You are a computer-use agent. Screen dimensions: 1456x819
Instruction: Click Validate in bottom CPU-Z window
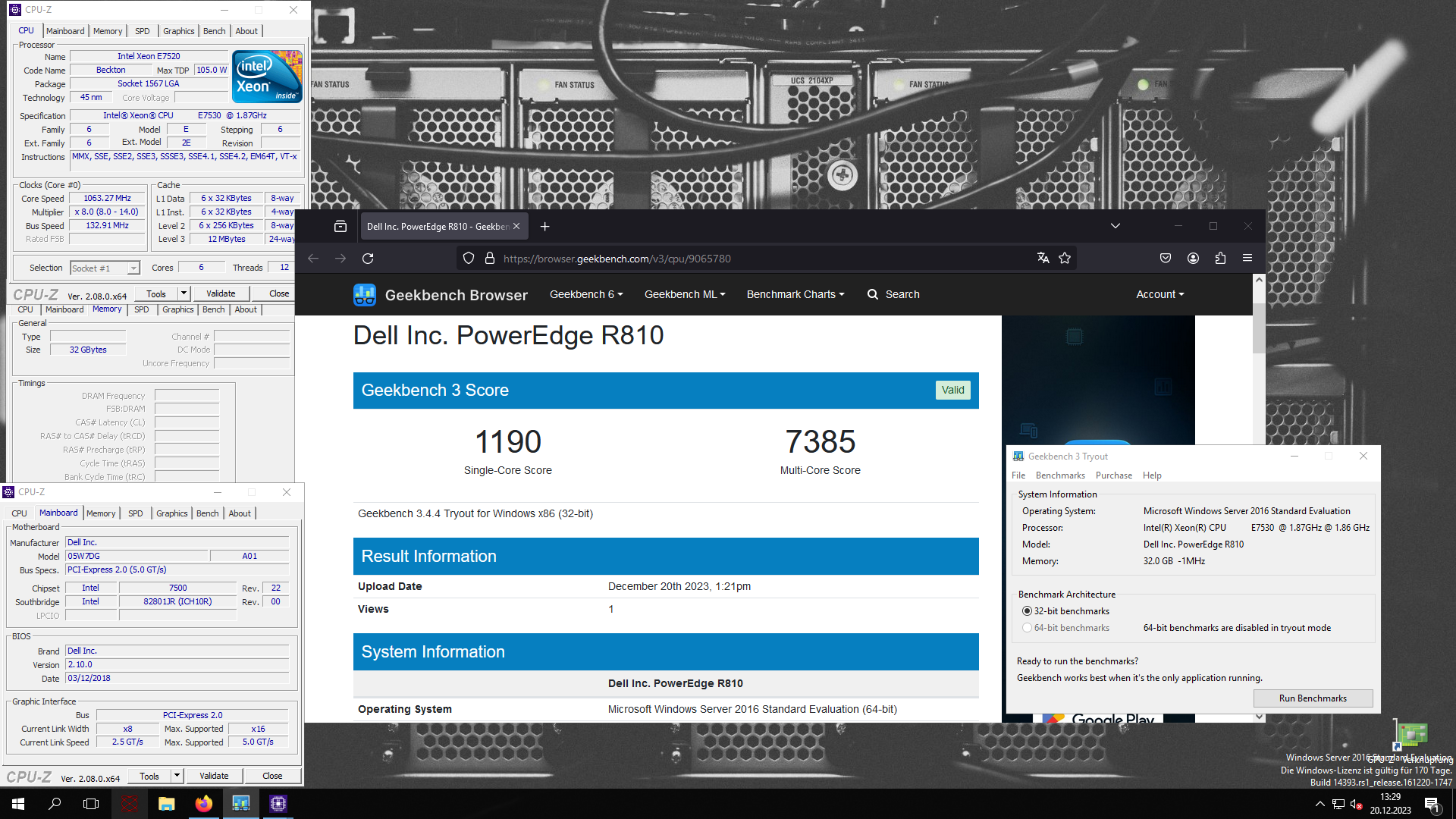click(214, 776)
